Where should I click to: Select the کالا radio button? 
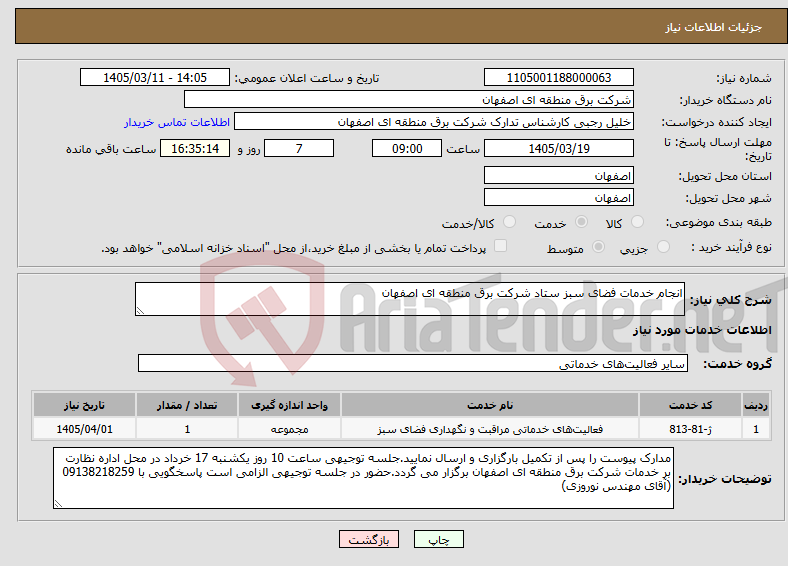pyautogui.click(x=637, y=222)
